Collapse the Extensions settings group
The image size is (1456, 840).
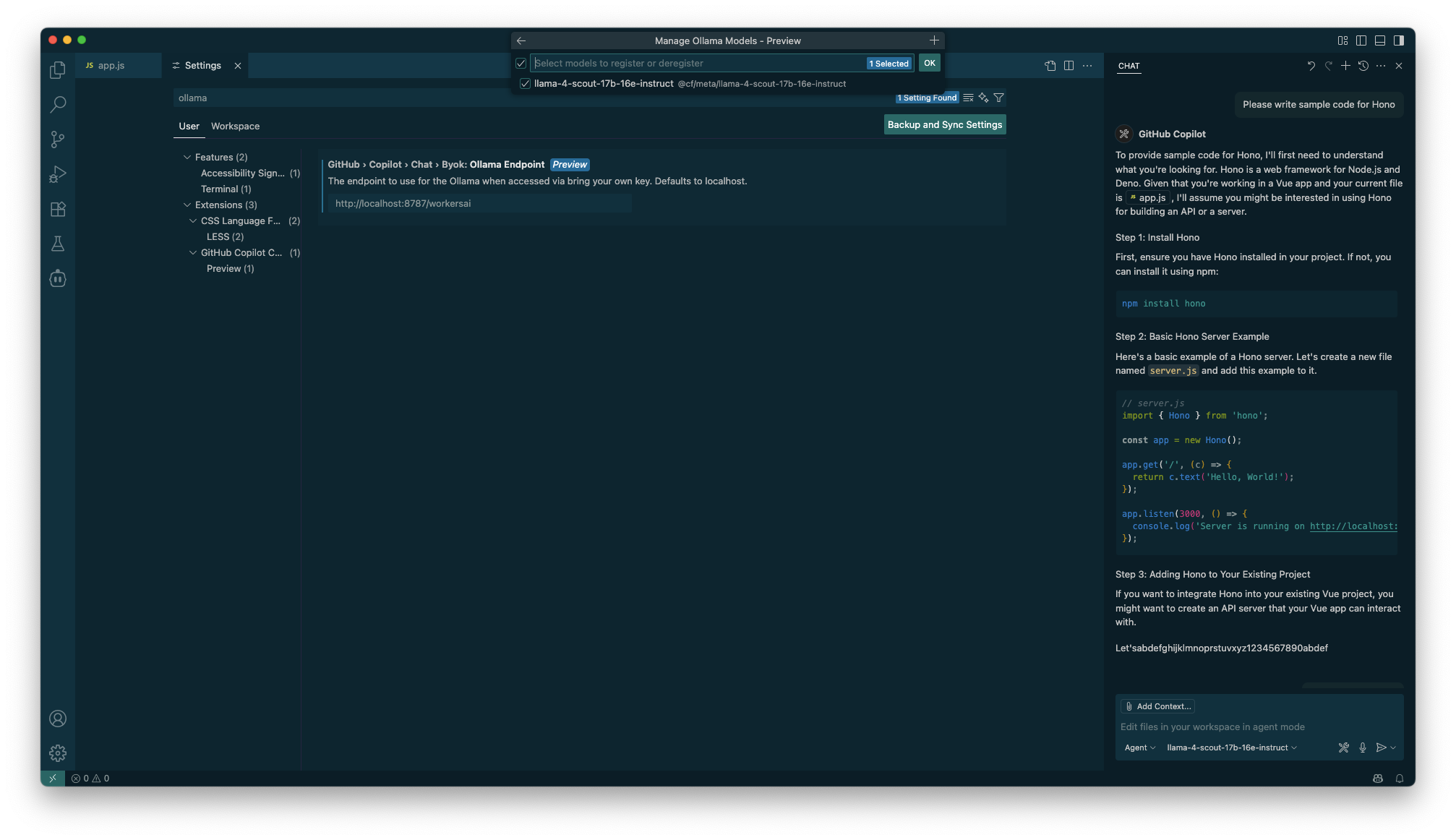[x=187, y=205]
